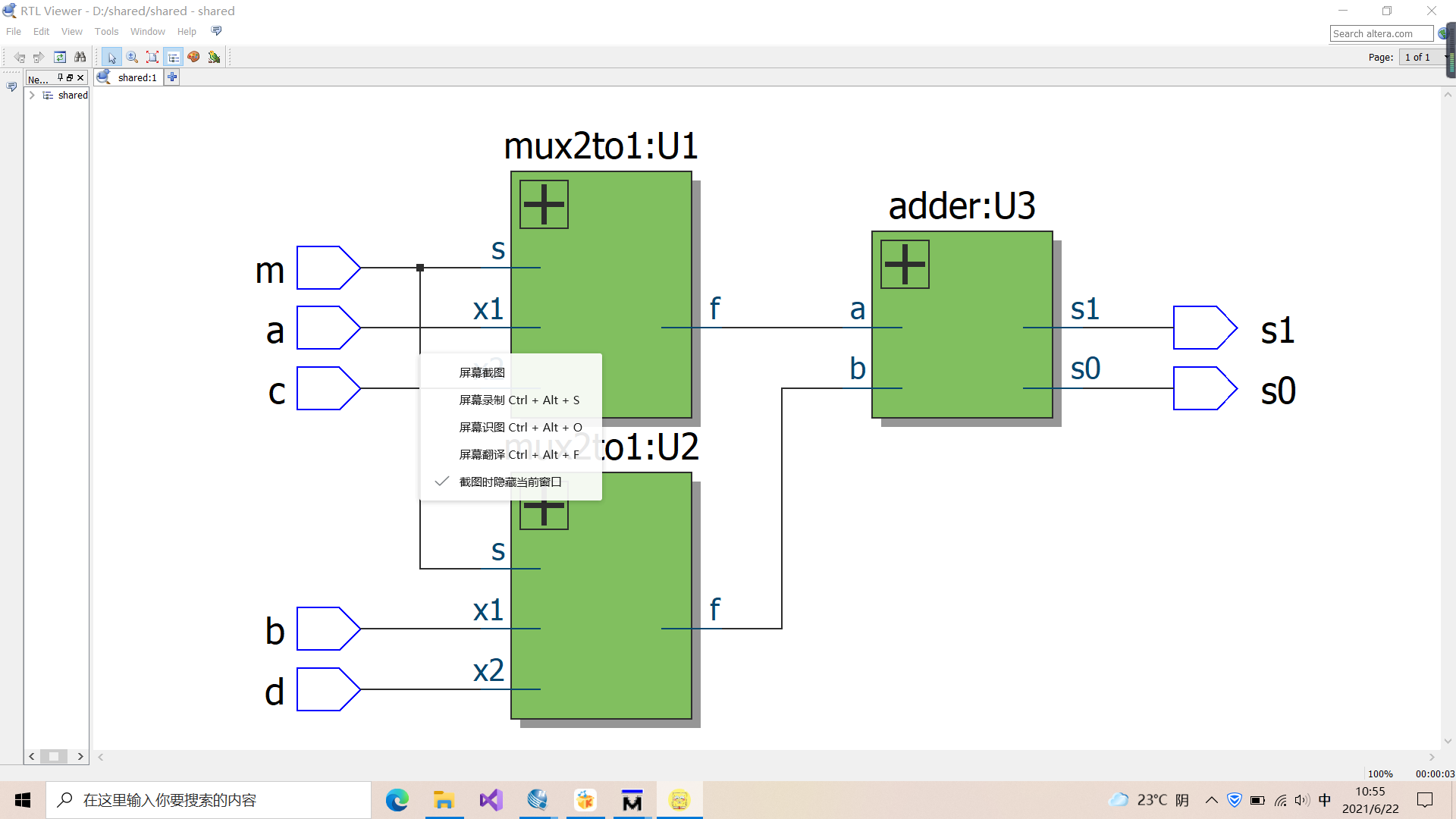This screenshot has height=819, width=1456.
Task: Add new tab with plus icon
Action: (172, 77)
